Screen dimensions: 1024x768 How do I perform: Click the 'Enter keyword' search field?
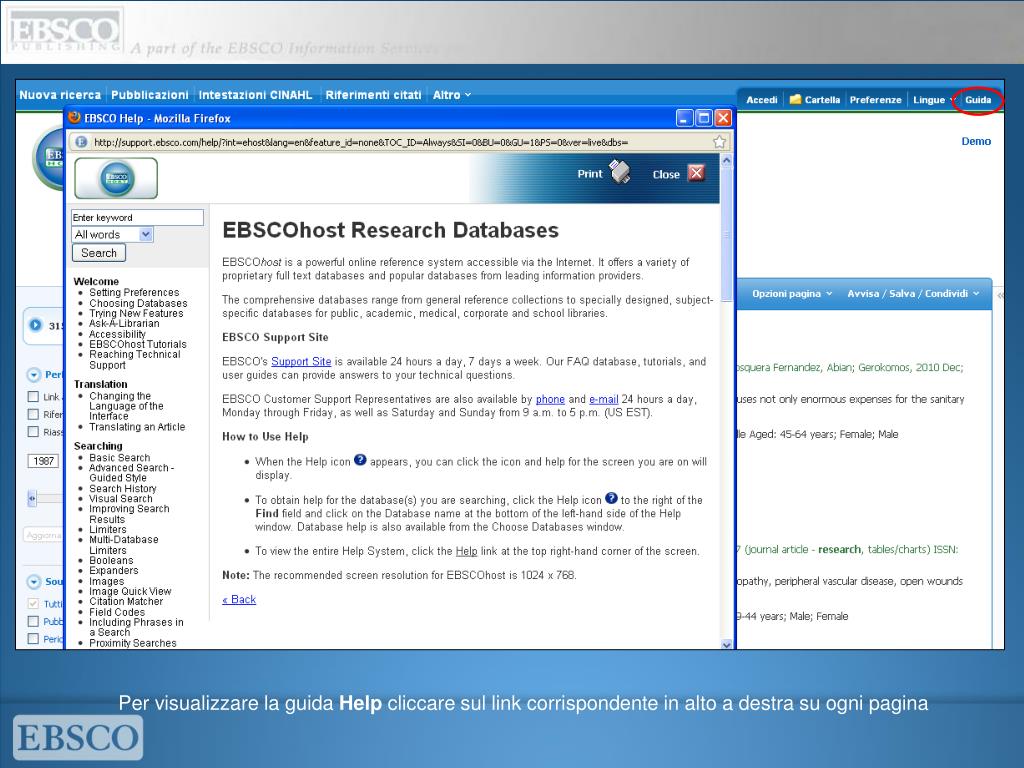[x=137, y=217]
